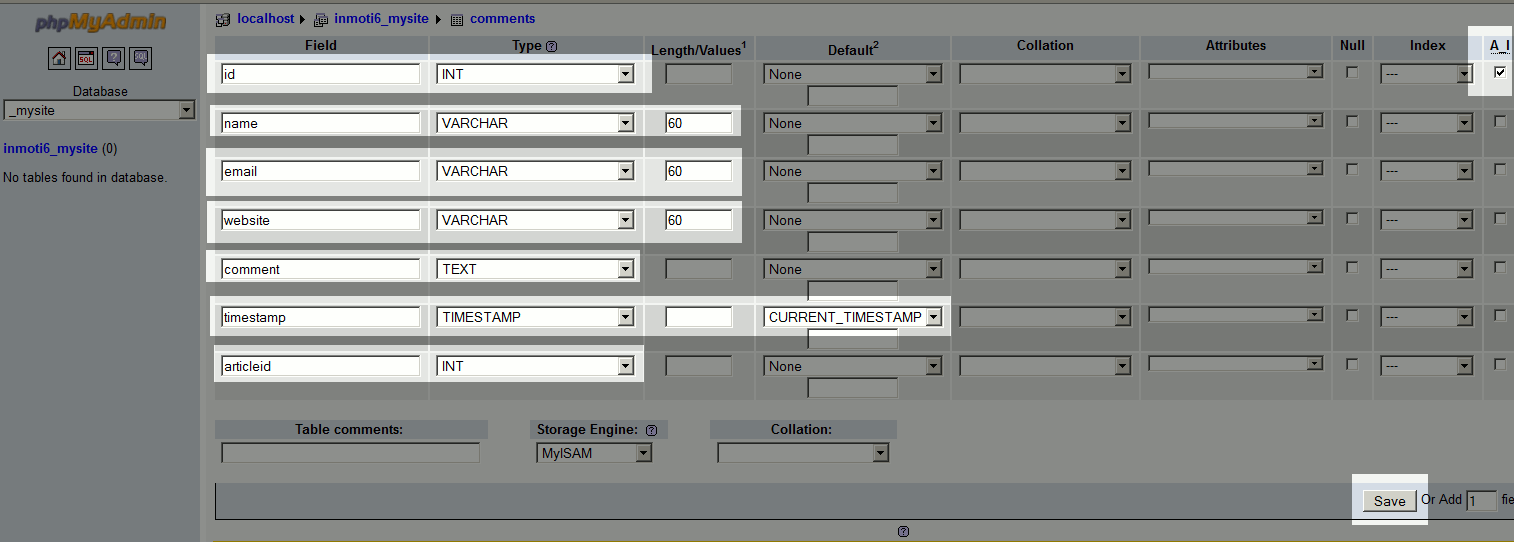Click the Table comments input field
Screen dimensions: 1514x542
point(350,453)
